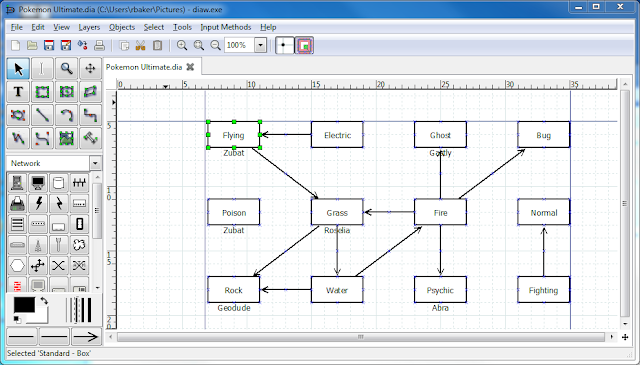Reset to default colors small icon

[x=17, y=319]
